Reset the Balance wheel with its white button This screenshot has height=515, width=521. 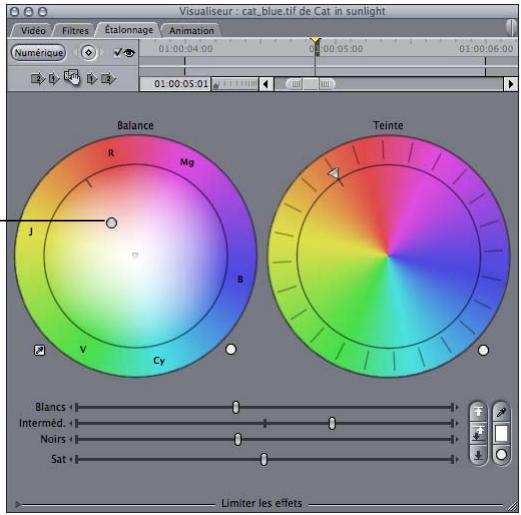[x=231, y=349]
